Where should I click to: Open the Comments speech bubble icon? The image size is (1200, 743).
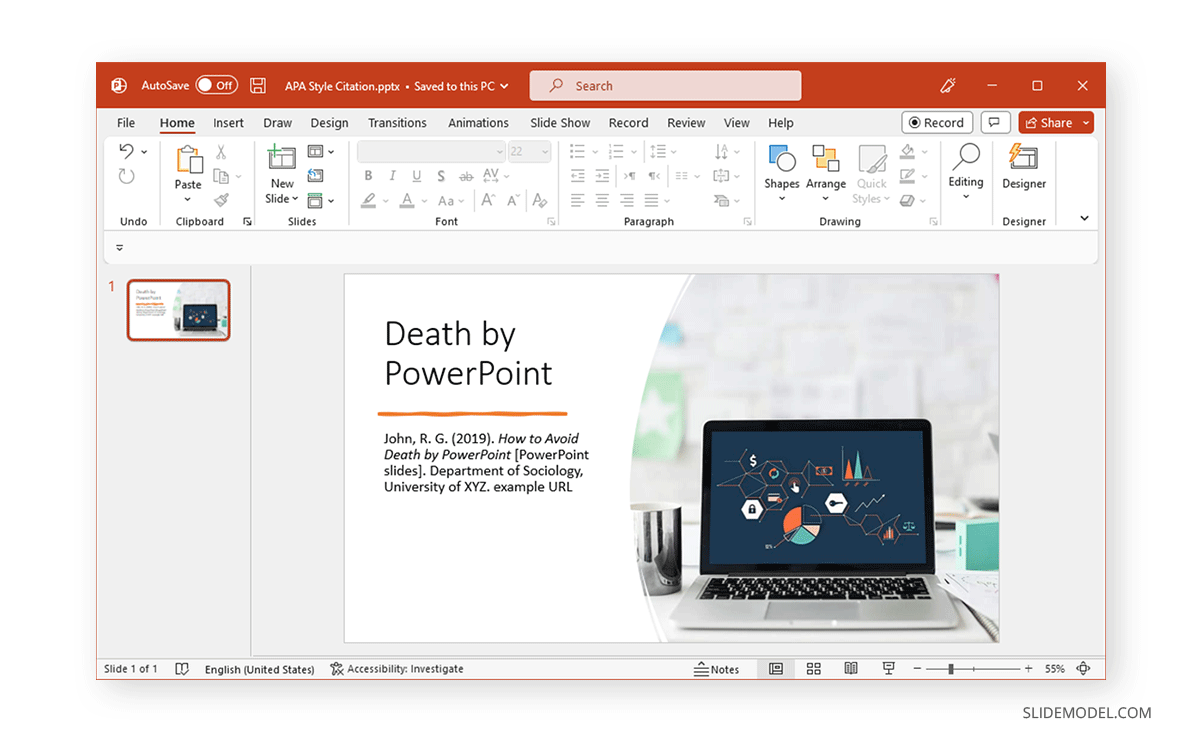pyautogui.click(x=994, y=123)
